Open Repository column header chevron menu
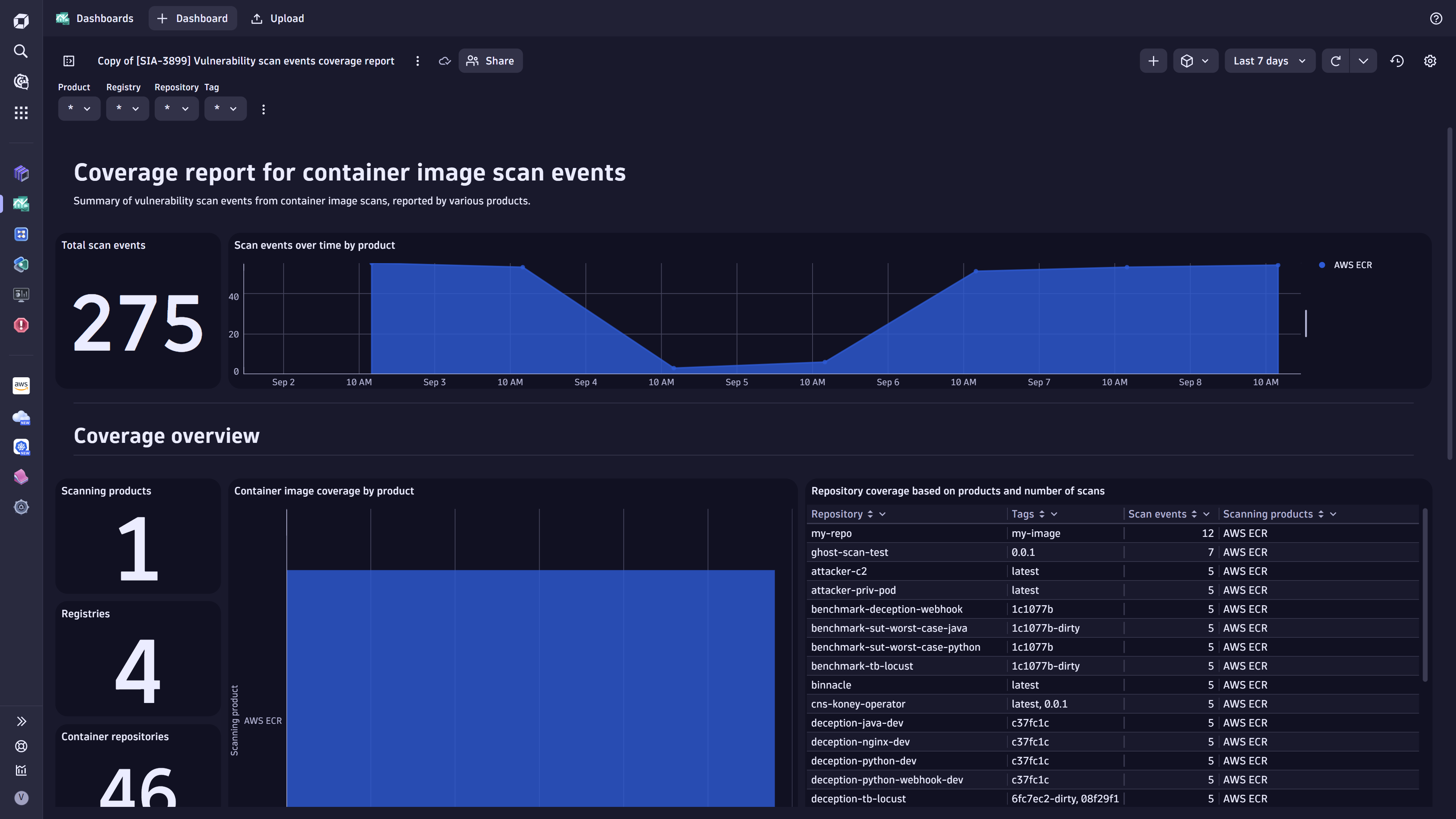This screenshot has width=1456, height=819. point(882,515)
